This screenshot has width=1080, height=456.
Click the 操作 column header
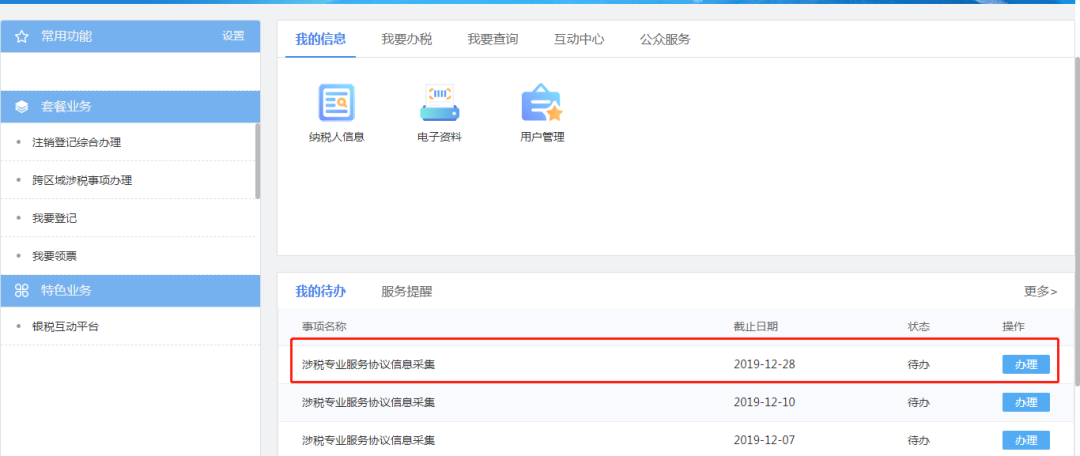click(1013, 327)
